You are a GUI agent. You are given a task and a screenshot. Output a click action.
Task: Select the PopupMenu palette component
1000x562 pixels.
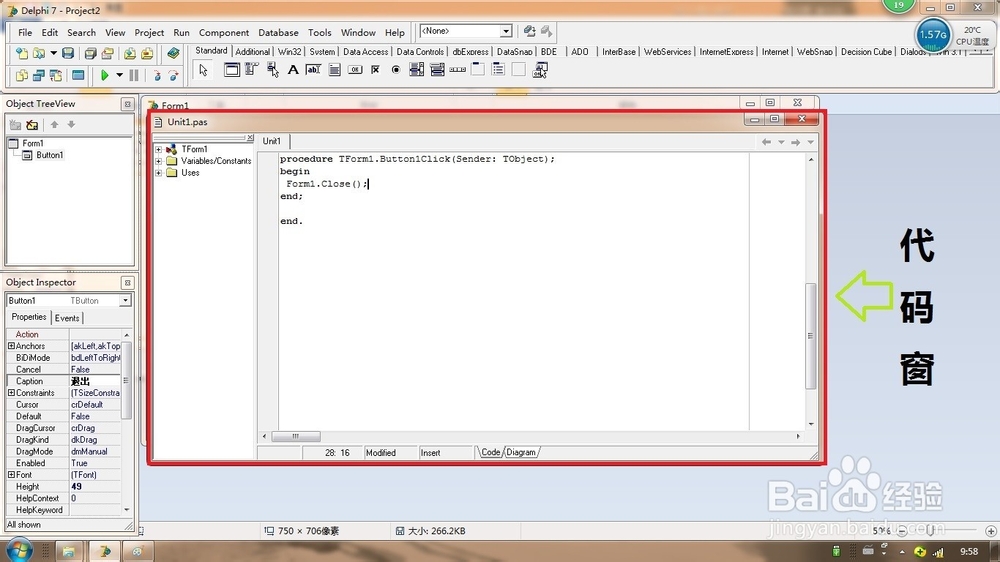[272, 70]
